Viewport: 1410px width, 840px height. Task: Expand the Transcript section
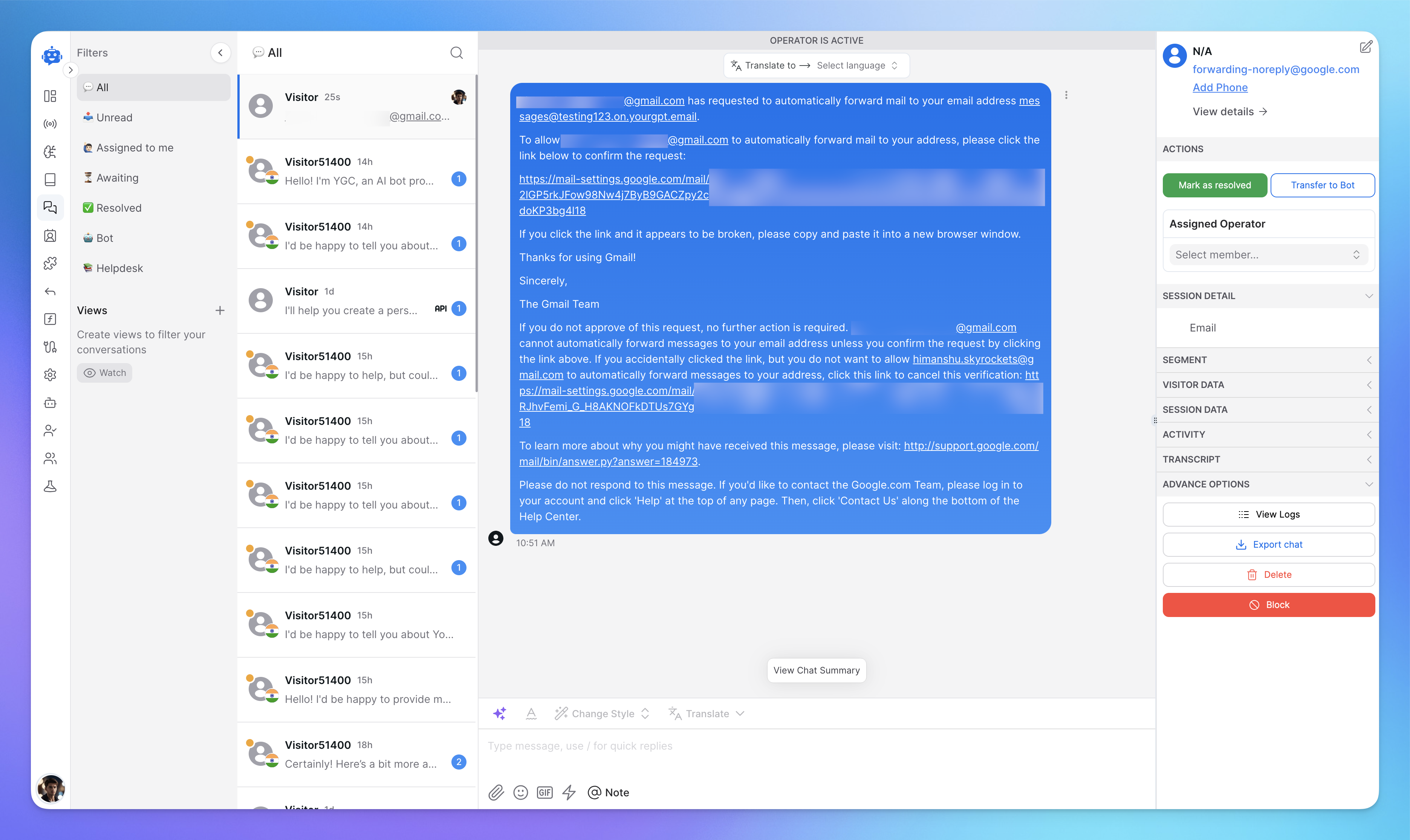1267,460
